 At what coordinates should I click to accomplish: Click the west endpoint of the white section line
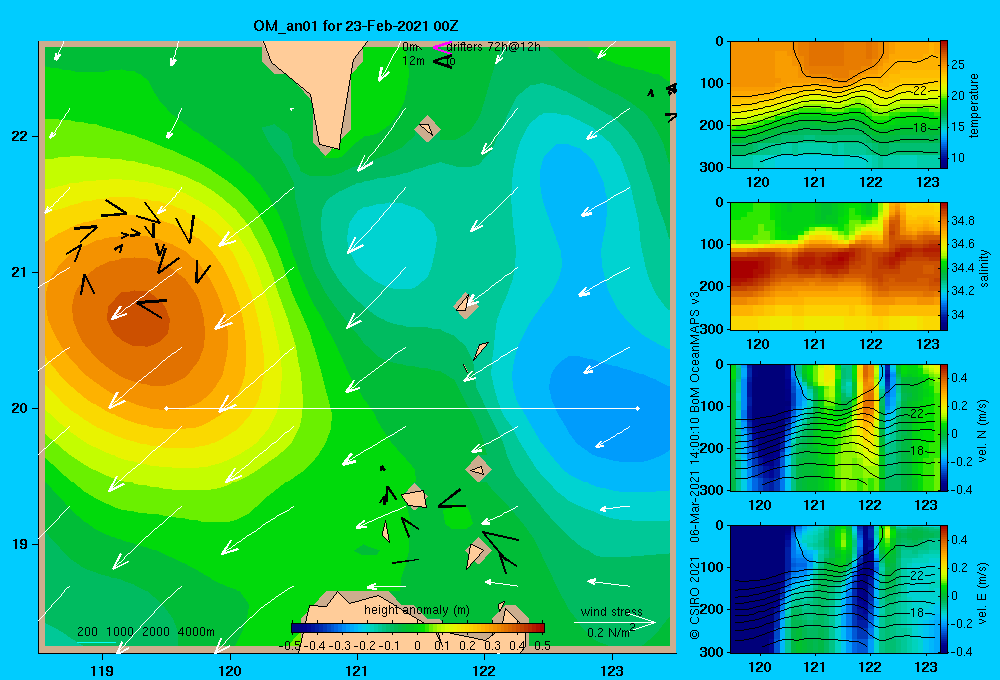(x=166, y=408)
